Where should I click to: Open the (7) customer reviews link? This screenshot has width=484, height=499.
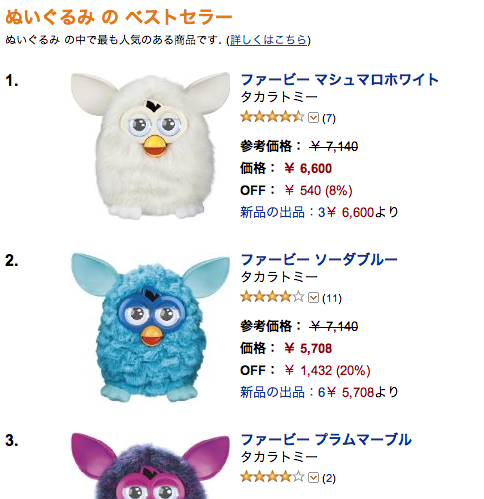[x=329, y=118]
